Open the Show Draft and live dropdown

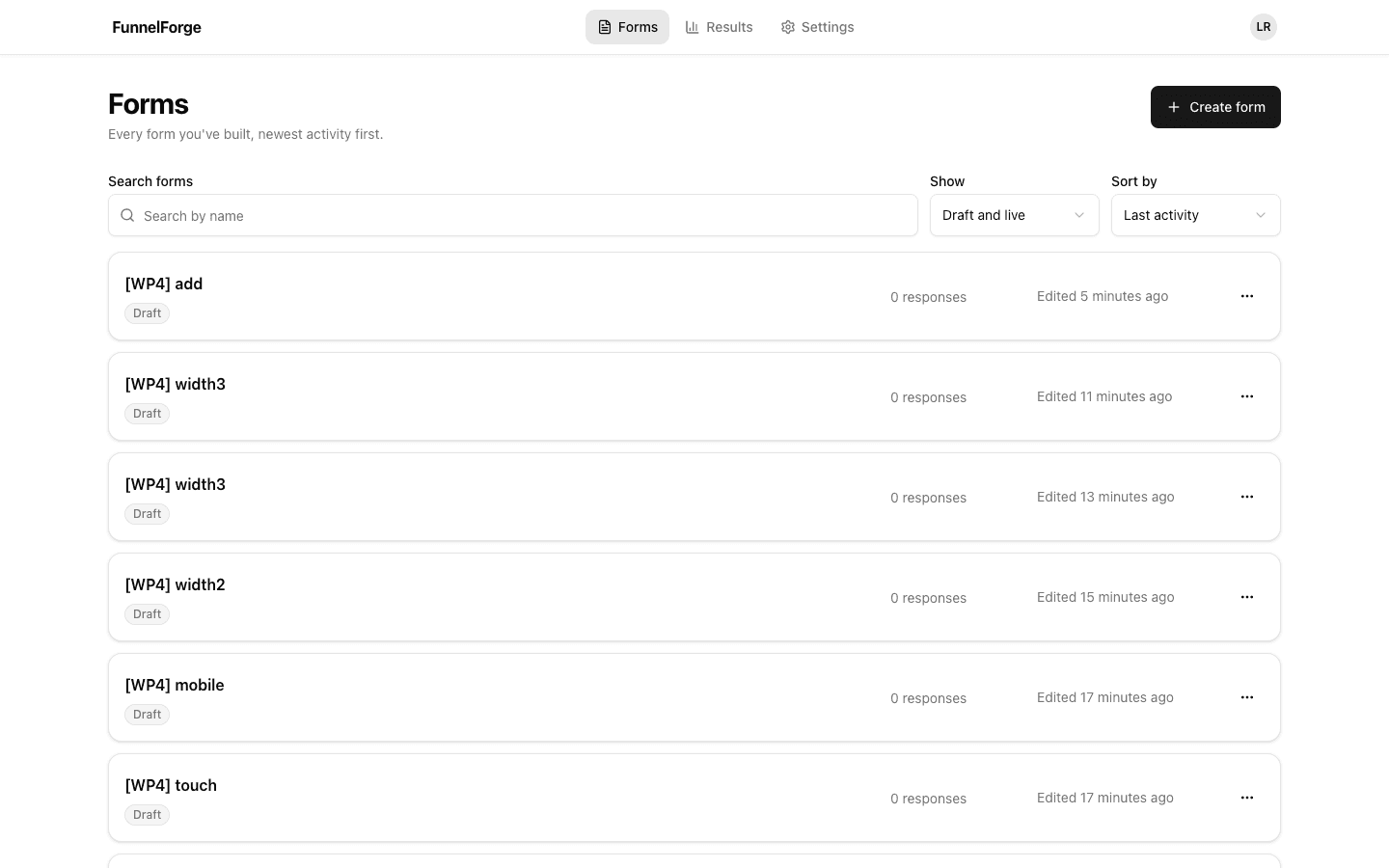1014,215
